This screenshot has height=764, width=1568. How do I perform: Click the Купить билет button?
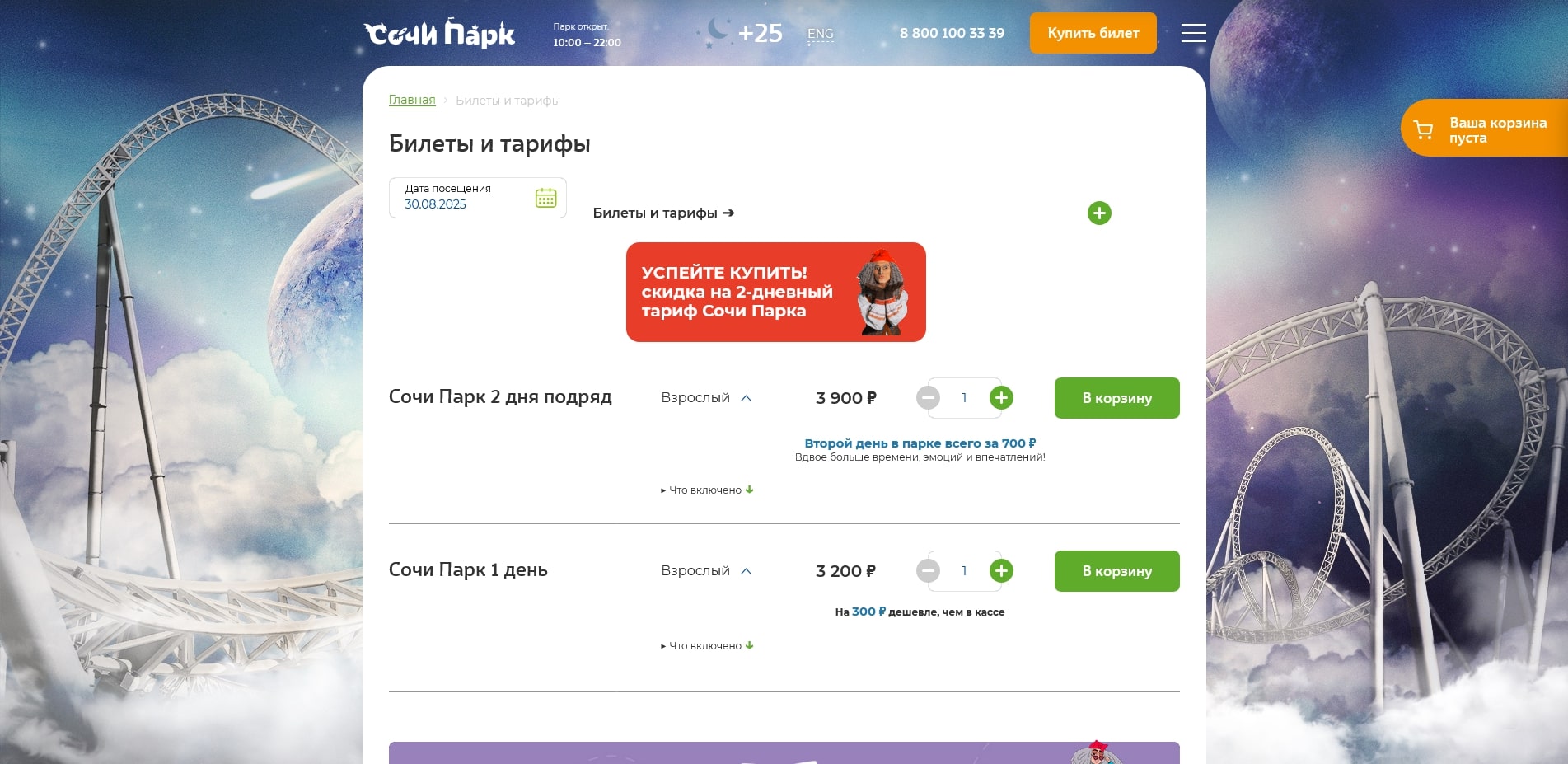tap(1092, 33)
